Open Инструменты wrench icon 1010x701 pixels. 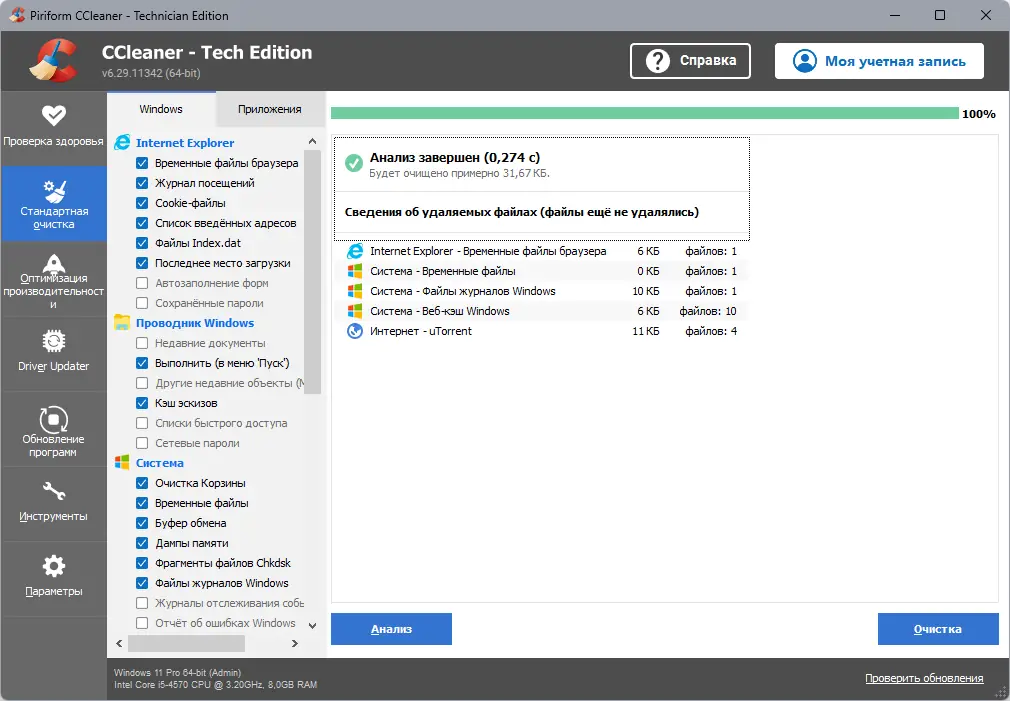(x=53, y=492)
